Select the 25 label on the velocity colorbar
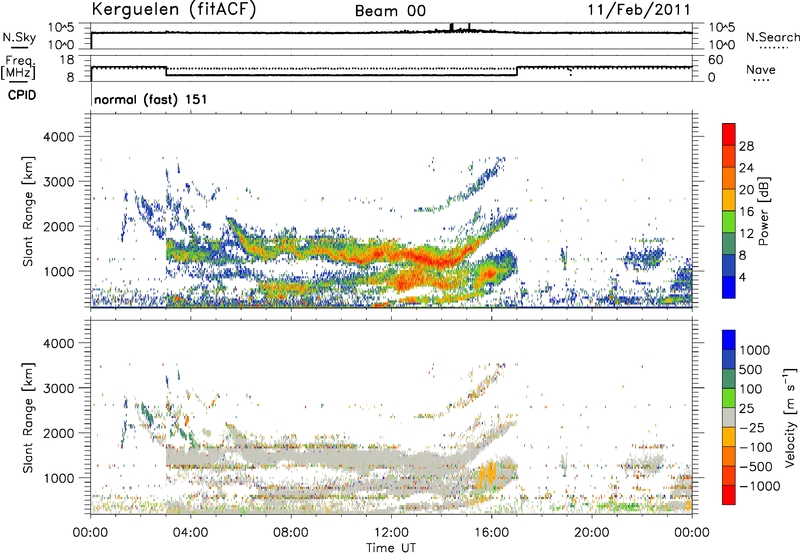 [x=747, y=409]
